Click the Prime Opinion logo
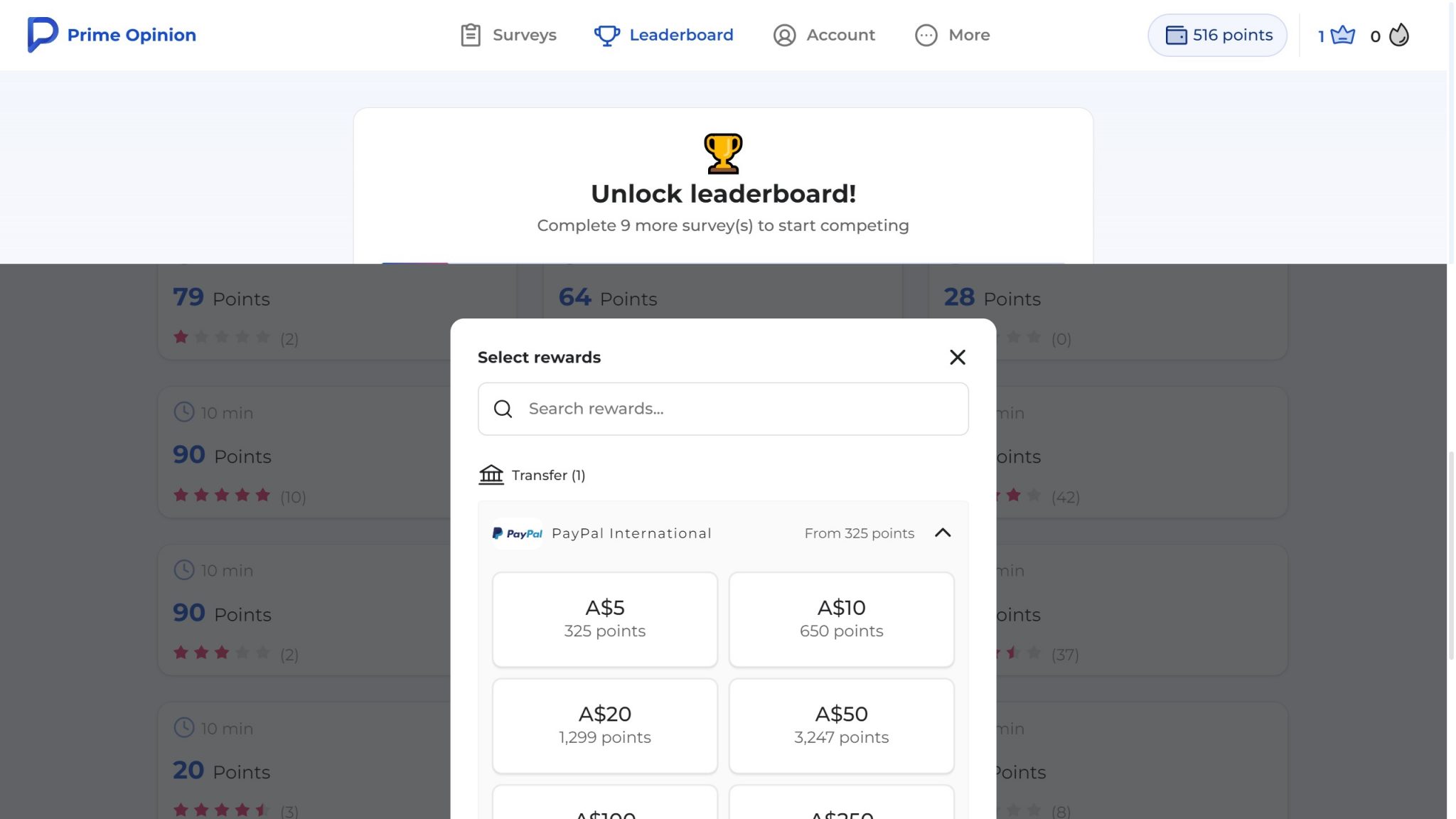Viewport: 1456px width, 819px height. click(112, 34)
